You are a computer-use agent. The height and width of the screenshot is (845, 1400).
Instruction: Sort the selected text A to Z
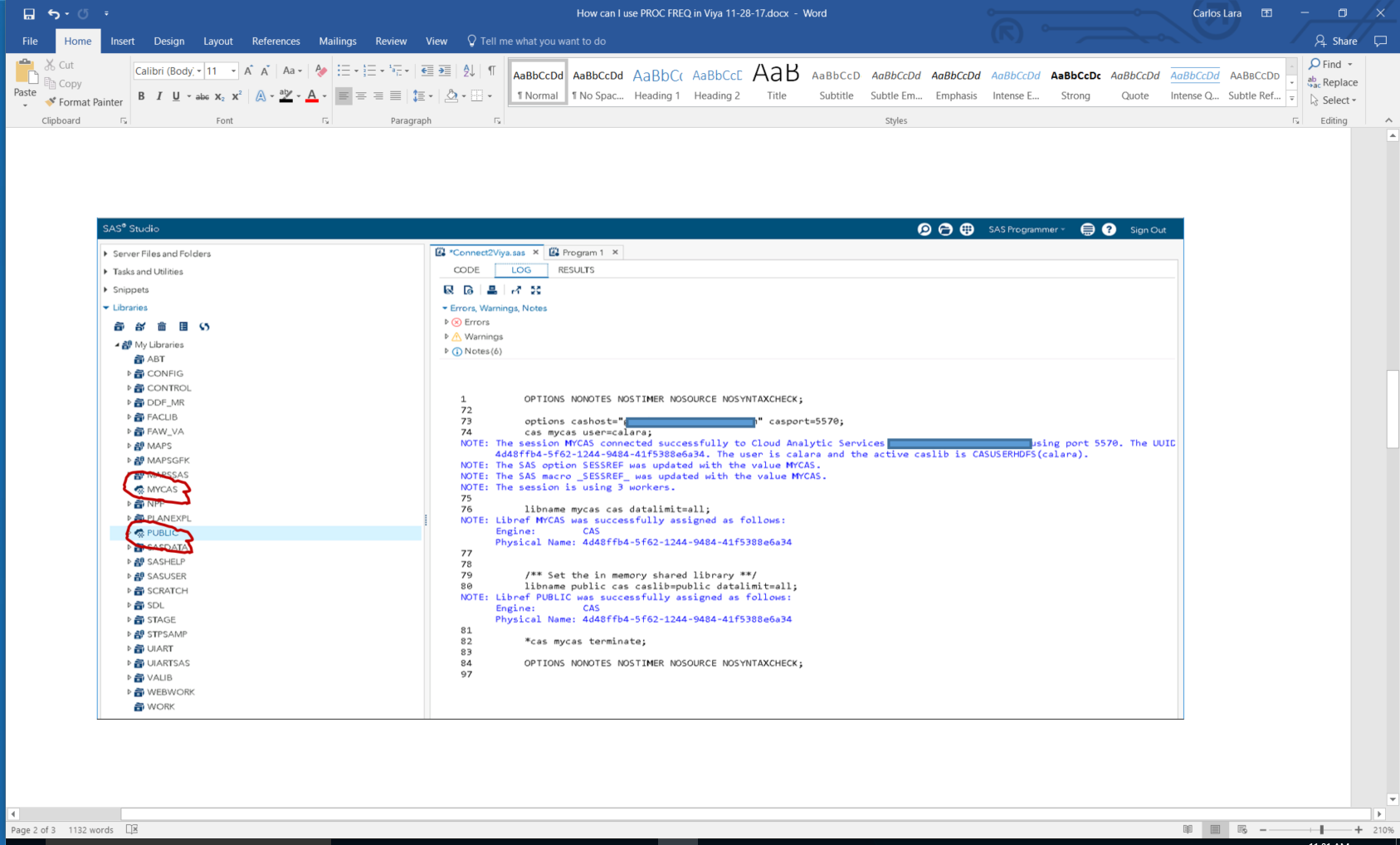(469, 71)
